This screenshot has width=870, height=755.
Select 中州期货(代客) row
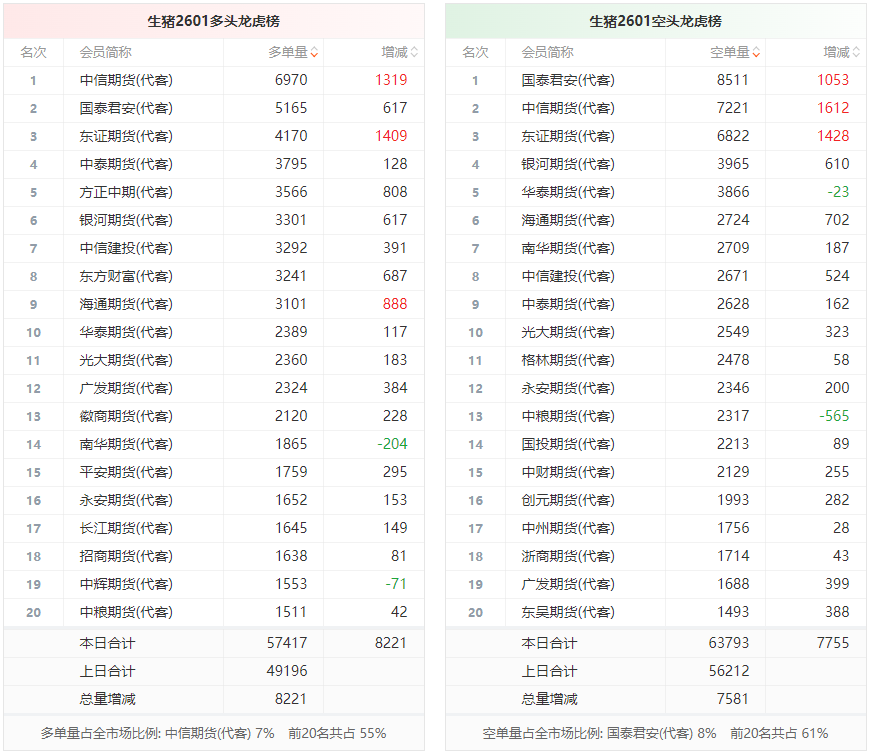[655, 528]
